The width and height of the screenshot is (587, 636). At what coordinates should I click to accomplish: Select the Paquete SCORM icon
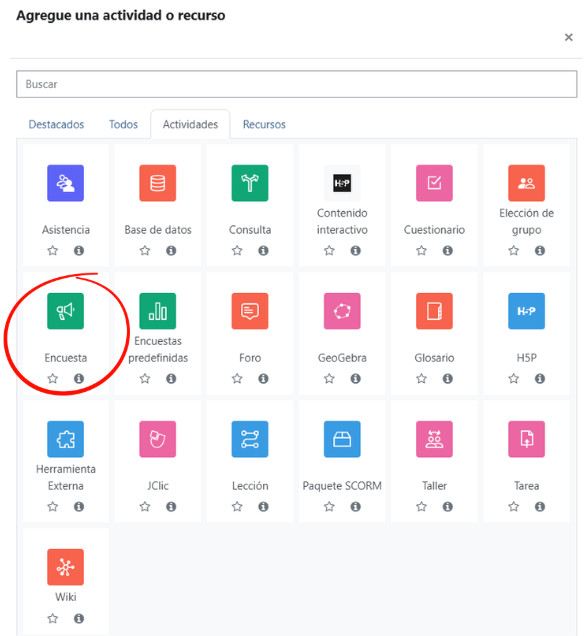[342, 439]
